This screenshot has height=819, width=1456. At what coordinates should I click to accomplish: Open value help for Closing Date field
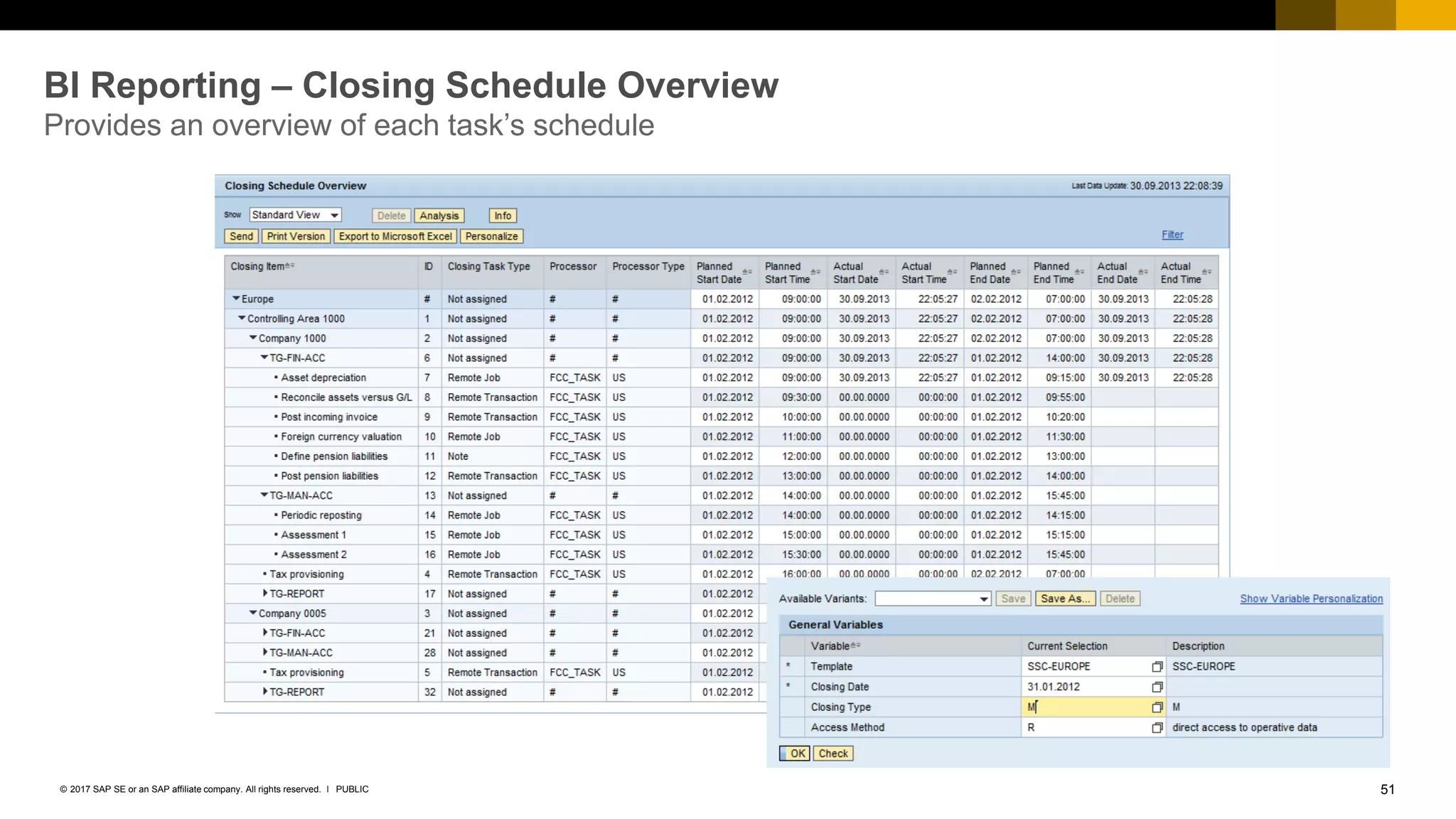[x=1157, y=687]
